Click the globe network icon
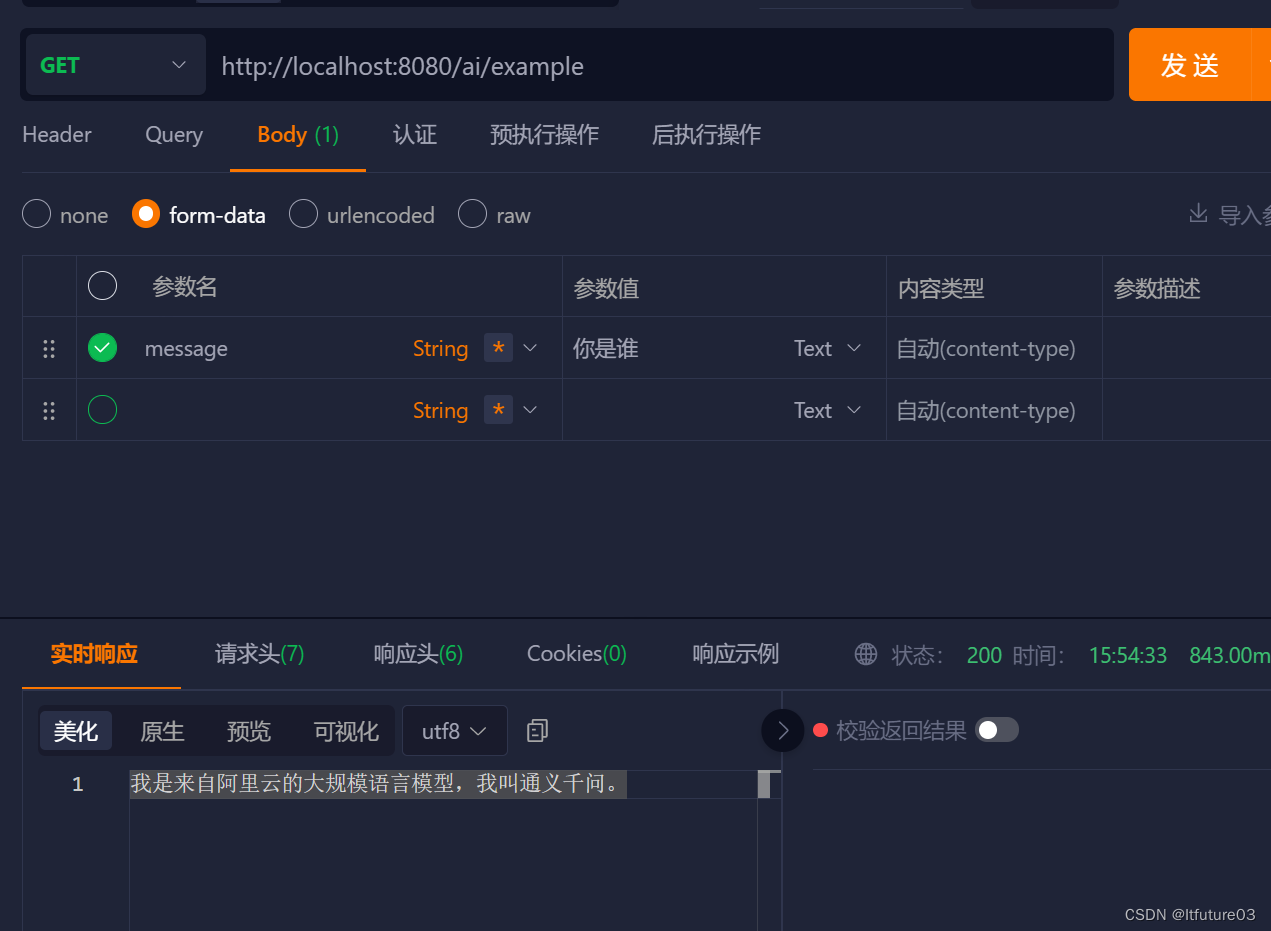1271x931 pixels. click(866, 654)
